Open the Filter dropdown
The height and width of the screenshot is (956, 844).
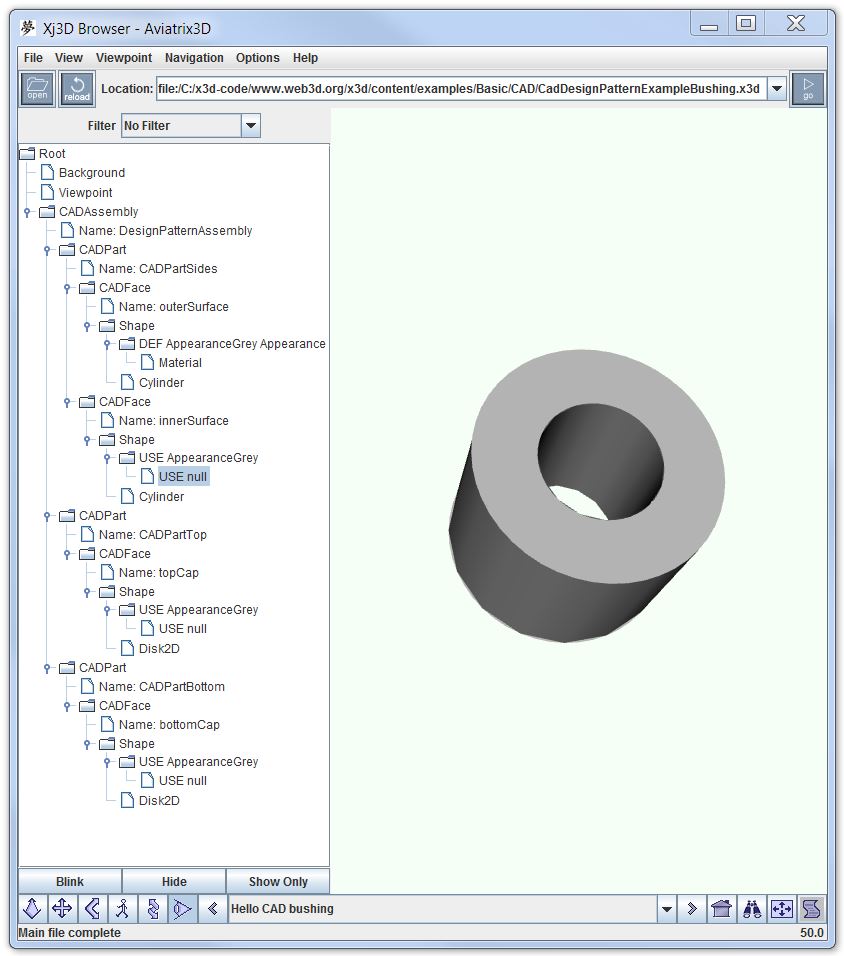point(251,126)
